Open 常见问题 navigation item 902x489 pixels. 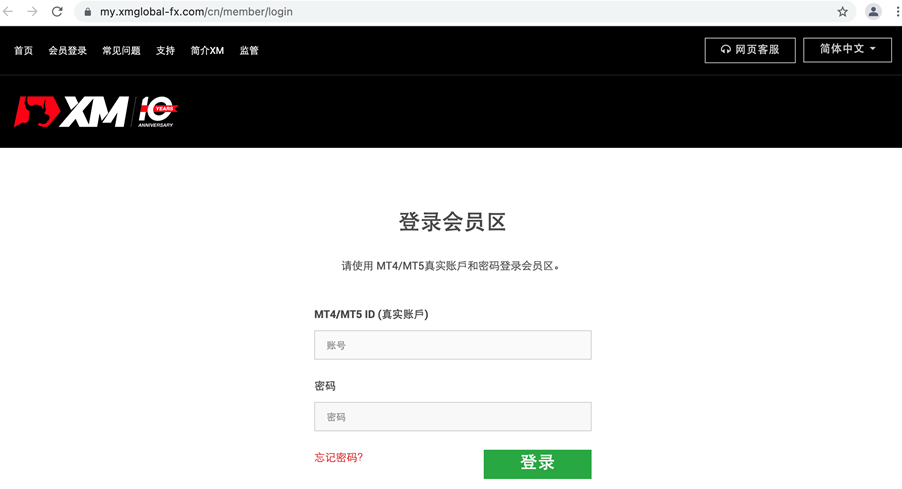pos(121,51)
